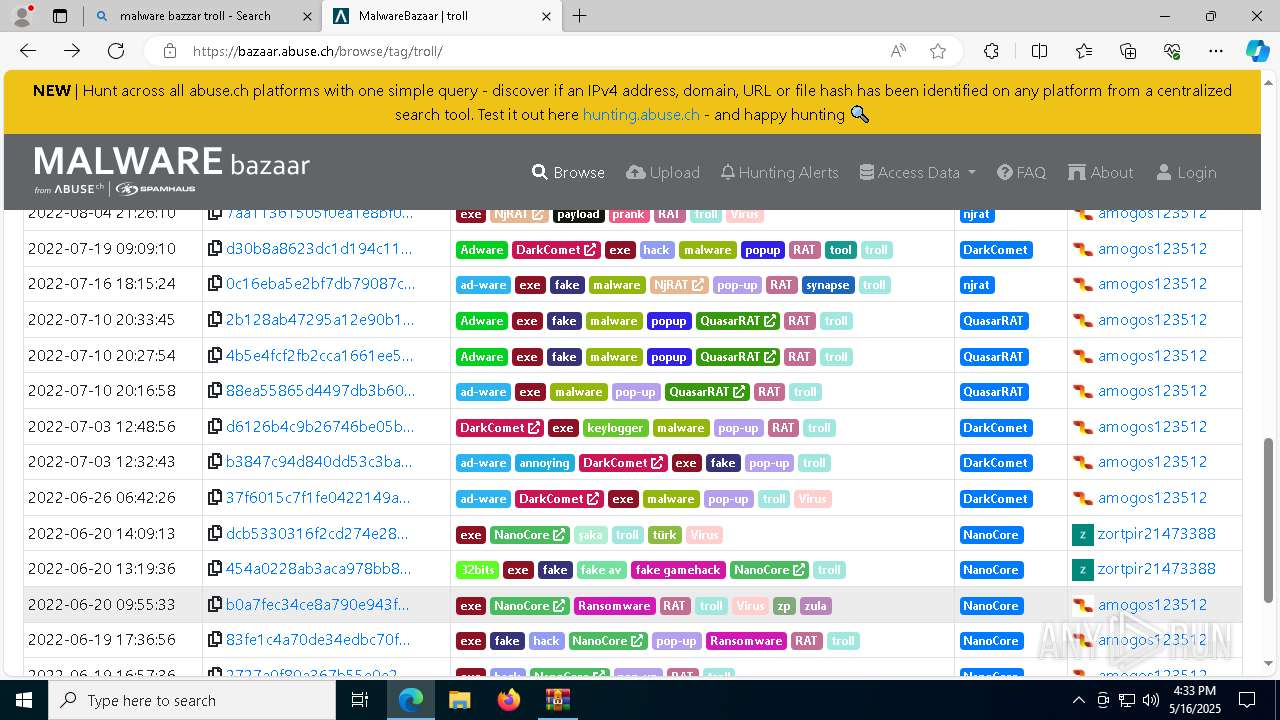Viewport: 1280px width, 720px height.
Task: Open reporter amogos123512 on 2022-07-19 row
Action: pos(1152,248)
